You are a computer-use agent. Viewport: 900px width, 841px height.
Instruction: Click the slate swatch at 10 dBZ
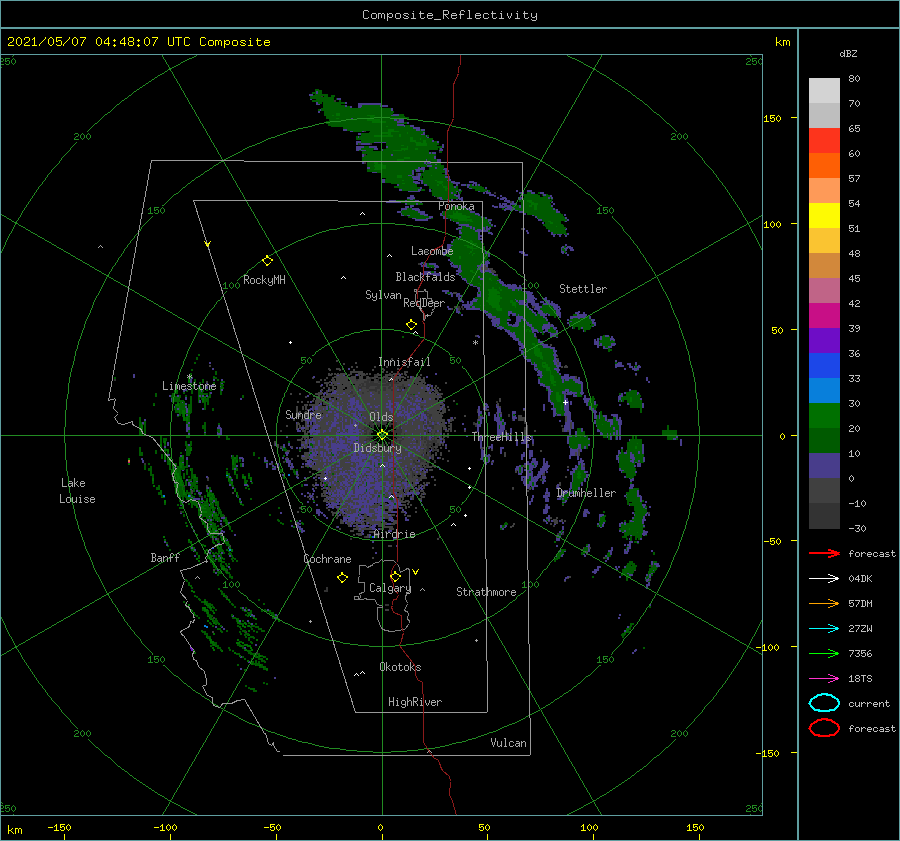(x=824, y=466)
